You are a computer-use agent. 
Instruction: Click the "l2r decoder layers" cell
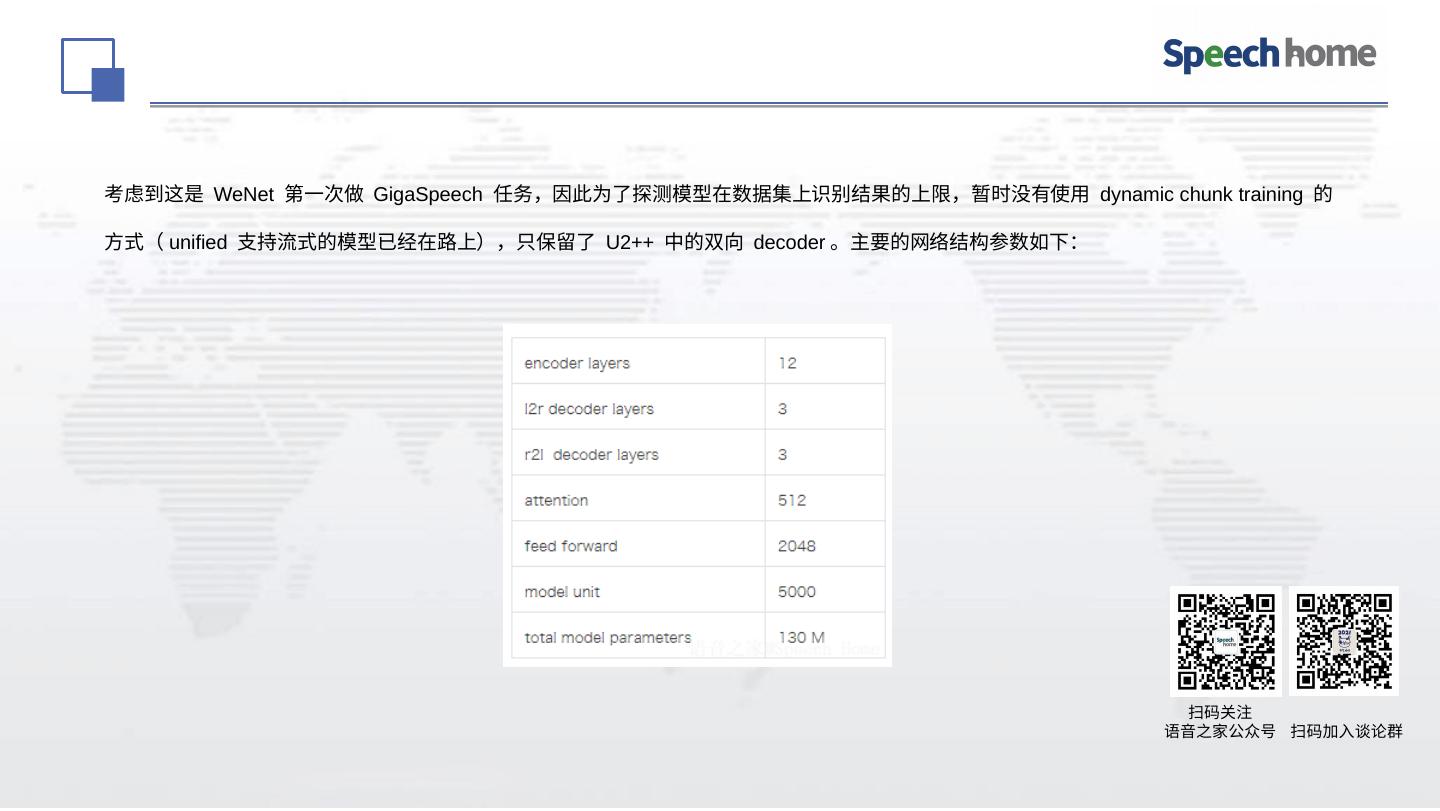click(x=638, y=408)
